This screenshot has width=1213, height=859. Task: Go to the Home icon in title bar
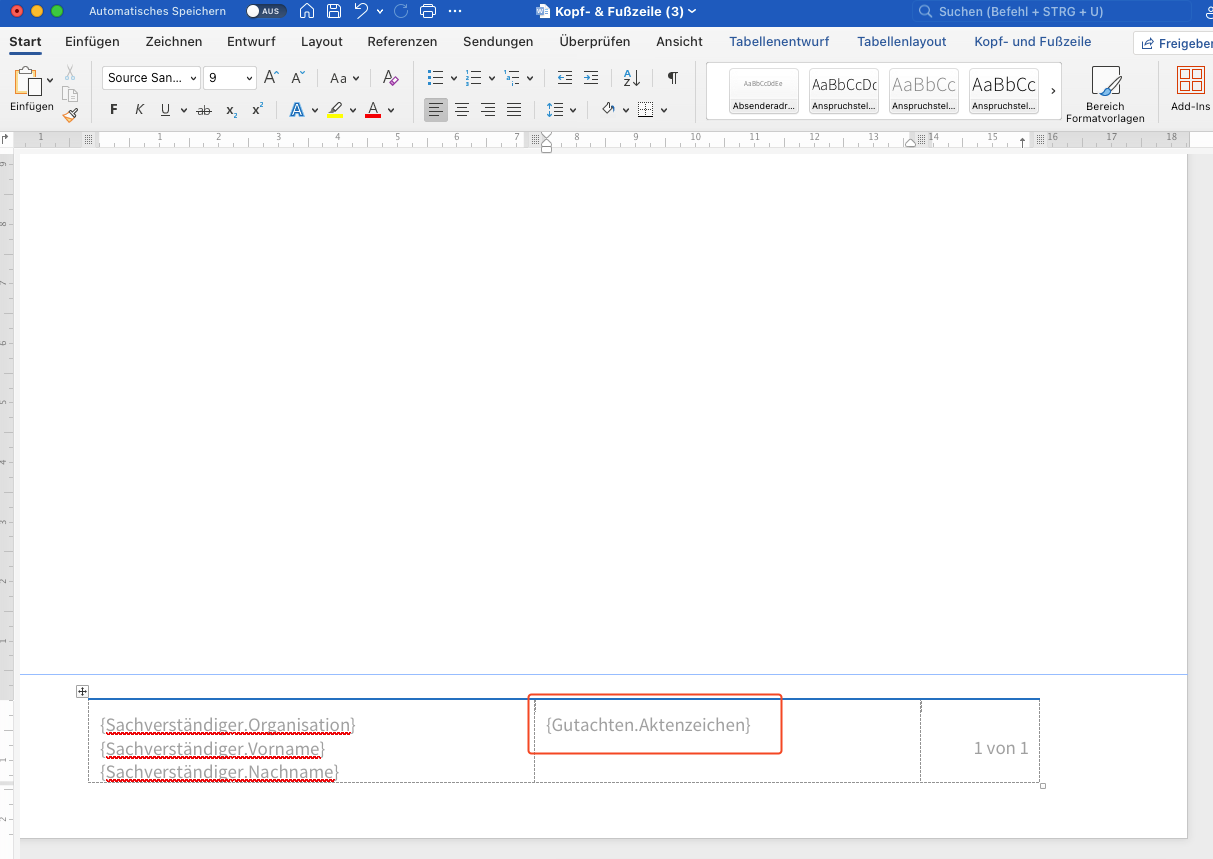click(x=307, y=12)
